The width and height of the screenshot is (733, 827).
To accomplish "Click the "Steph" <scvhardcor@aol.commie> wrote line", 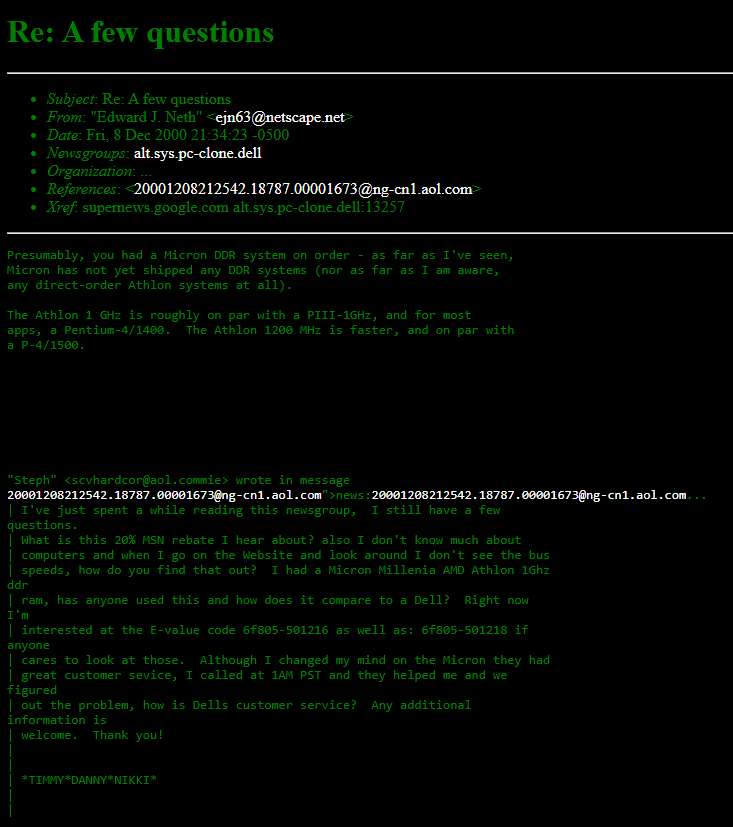I will coord(178,480).
